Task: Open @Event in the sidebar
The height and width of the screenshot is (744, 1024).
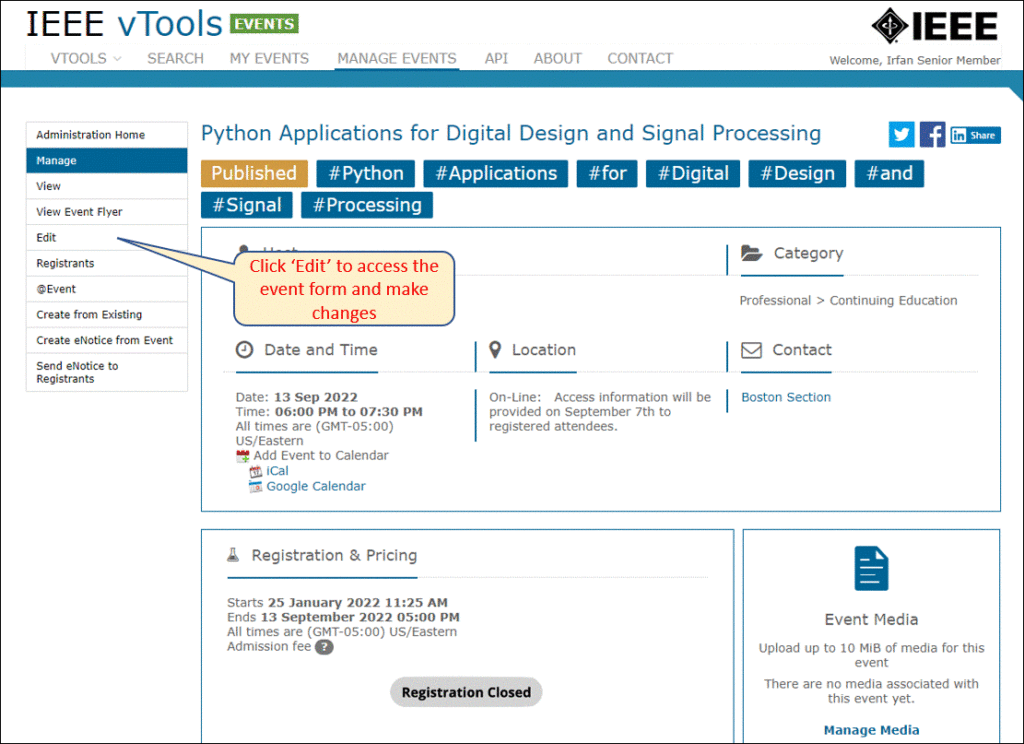Action: (x=107, y=289)
